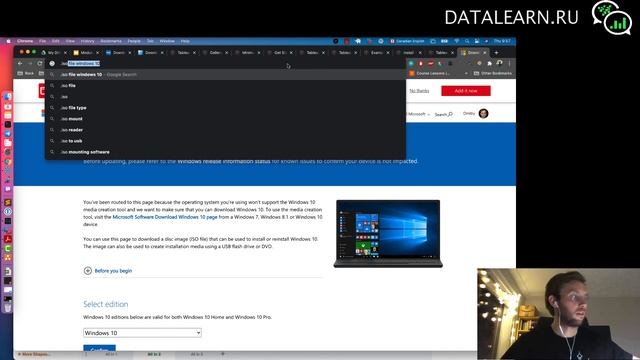Open Spotlight search in menu bar
Image resolution: width=640 pixels, height=360 pixels.
tap(467, 41)
